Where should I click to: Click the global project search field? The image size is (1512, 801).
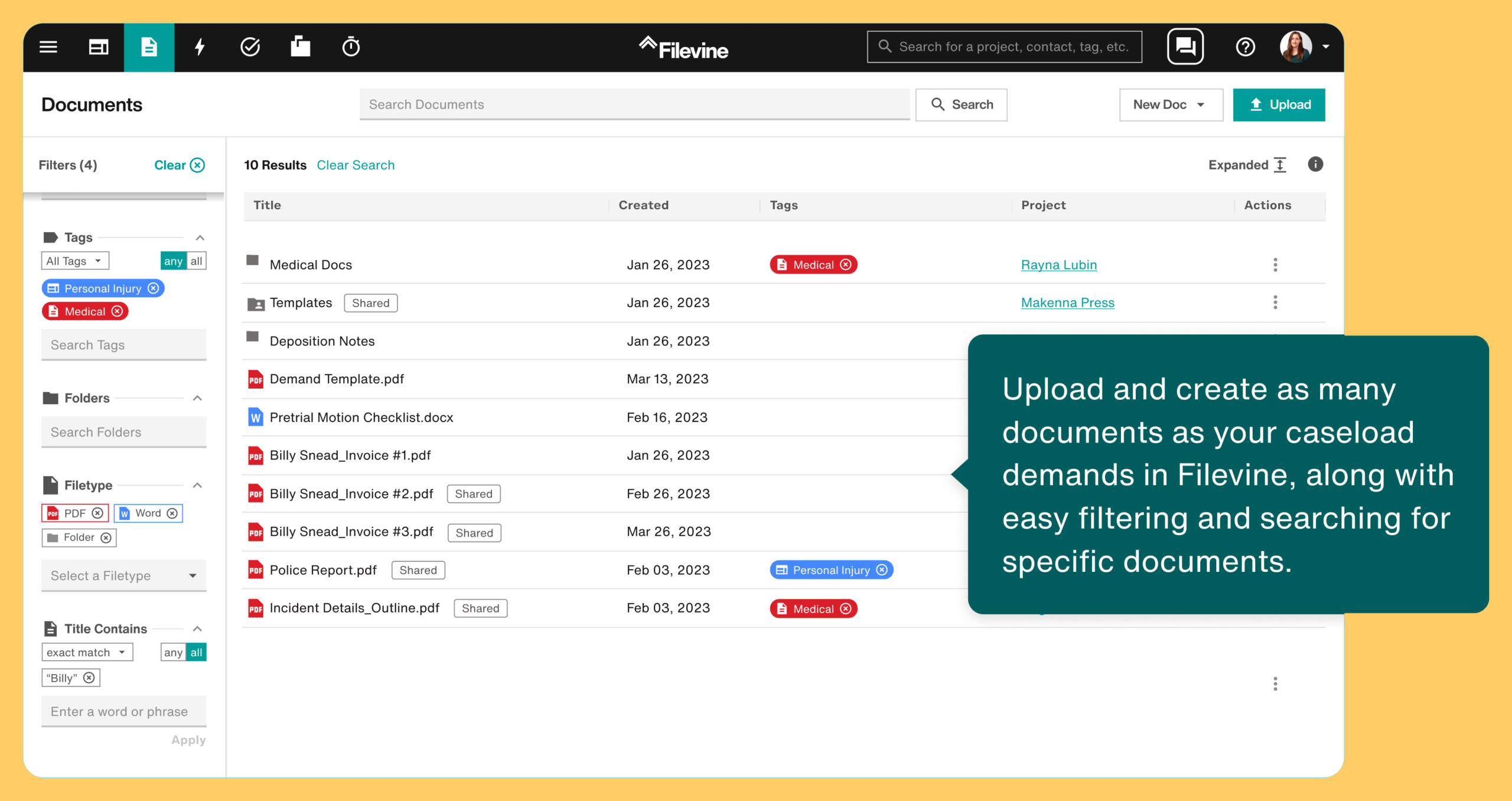[1004, 47]
